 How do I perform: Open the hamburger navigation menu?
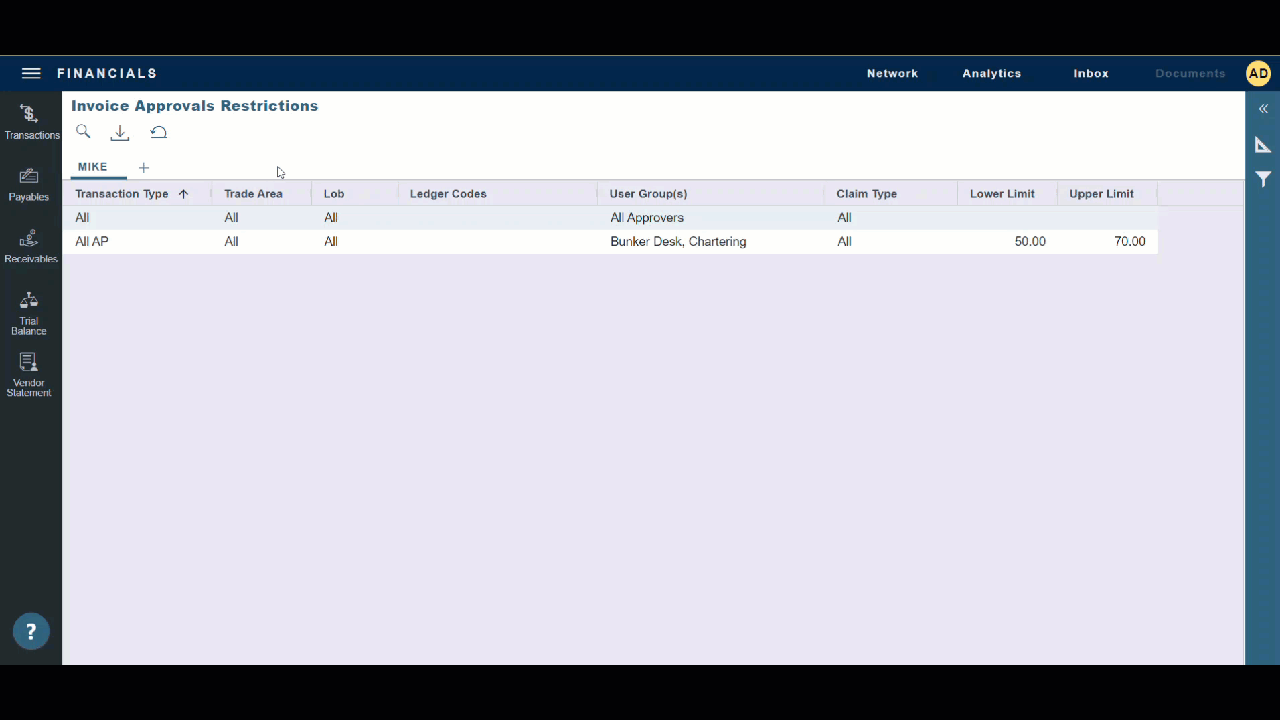pos(31,72)
